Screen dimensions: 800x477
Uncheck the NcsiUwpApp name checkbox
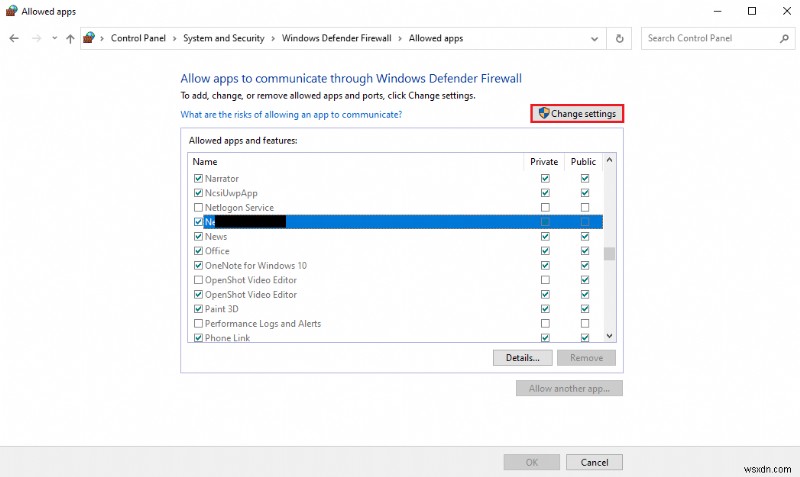click(x=198, y=193)
